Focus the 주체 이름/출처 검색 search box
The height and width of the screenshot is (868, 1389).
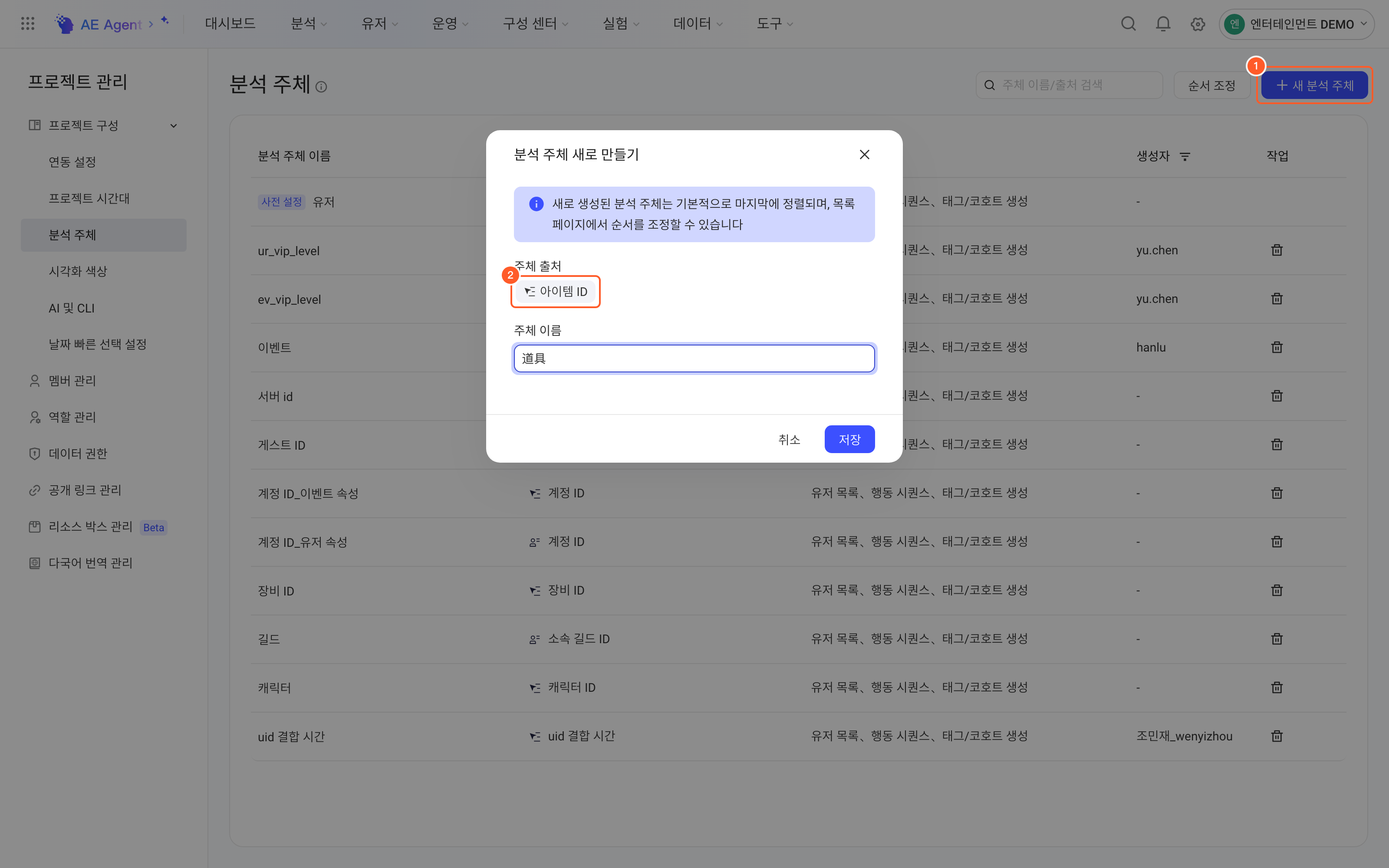[x=1069, y=85]
